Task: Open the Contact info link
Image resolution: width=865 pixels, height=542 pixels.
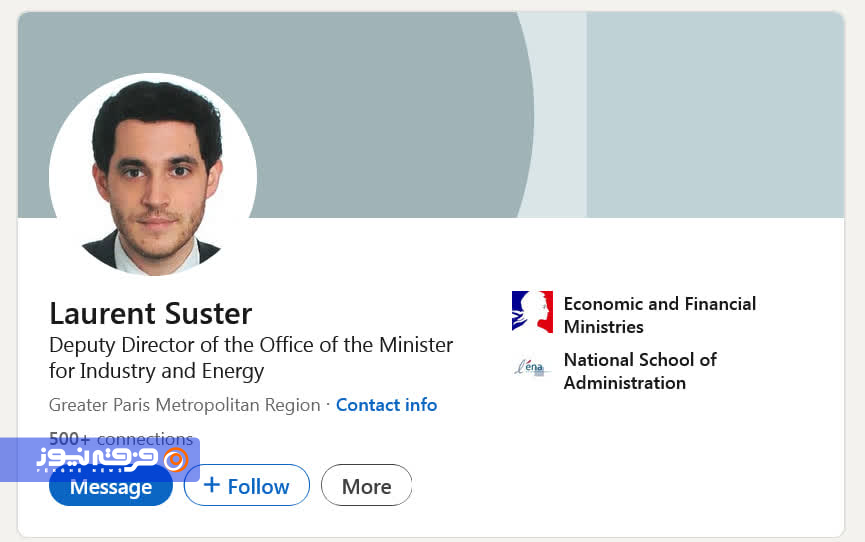Action: [x=386, y=405]
